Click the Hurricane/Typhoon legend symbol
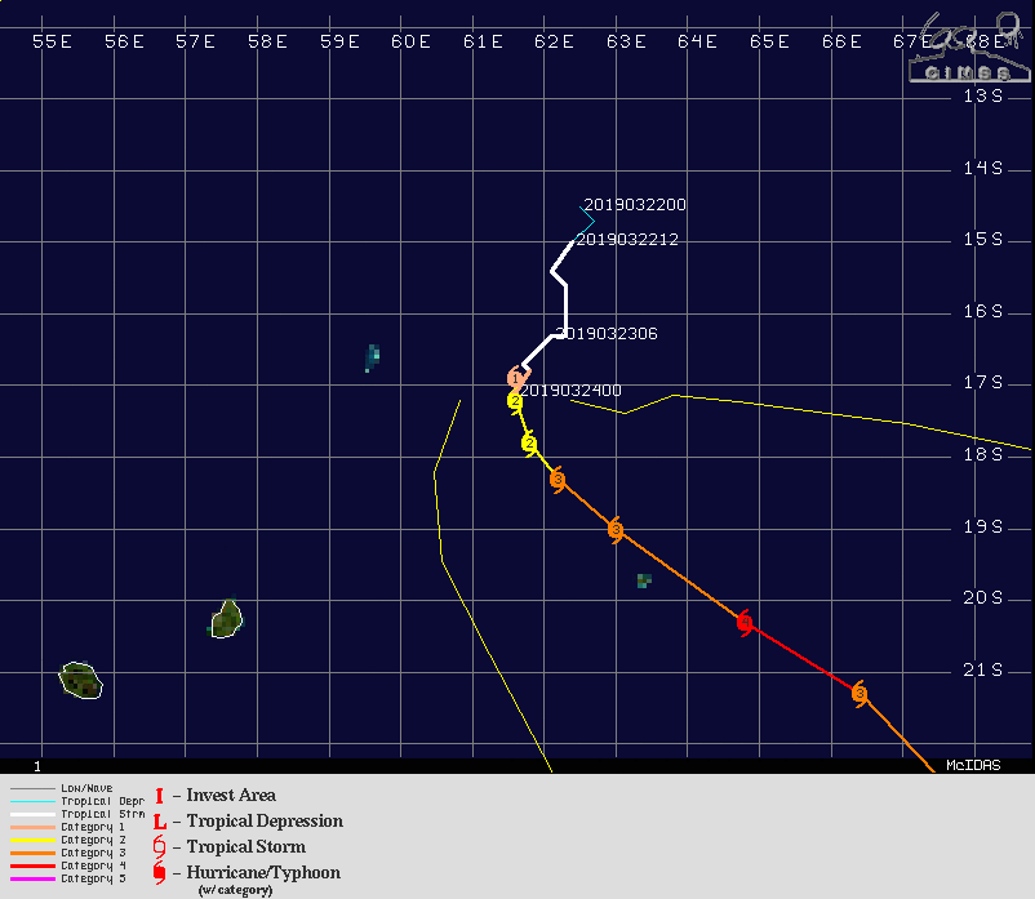This screenshot has height=899, width=1035. 159,873
